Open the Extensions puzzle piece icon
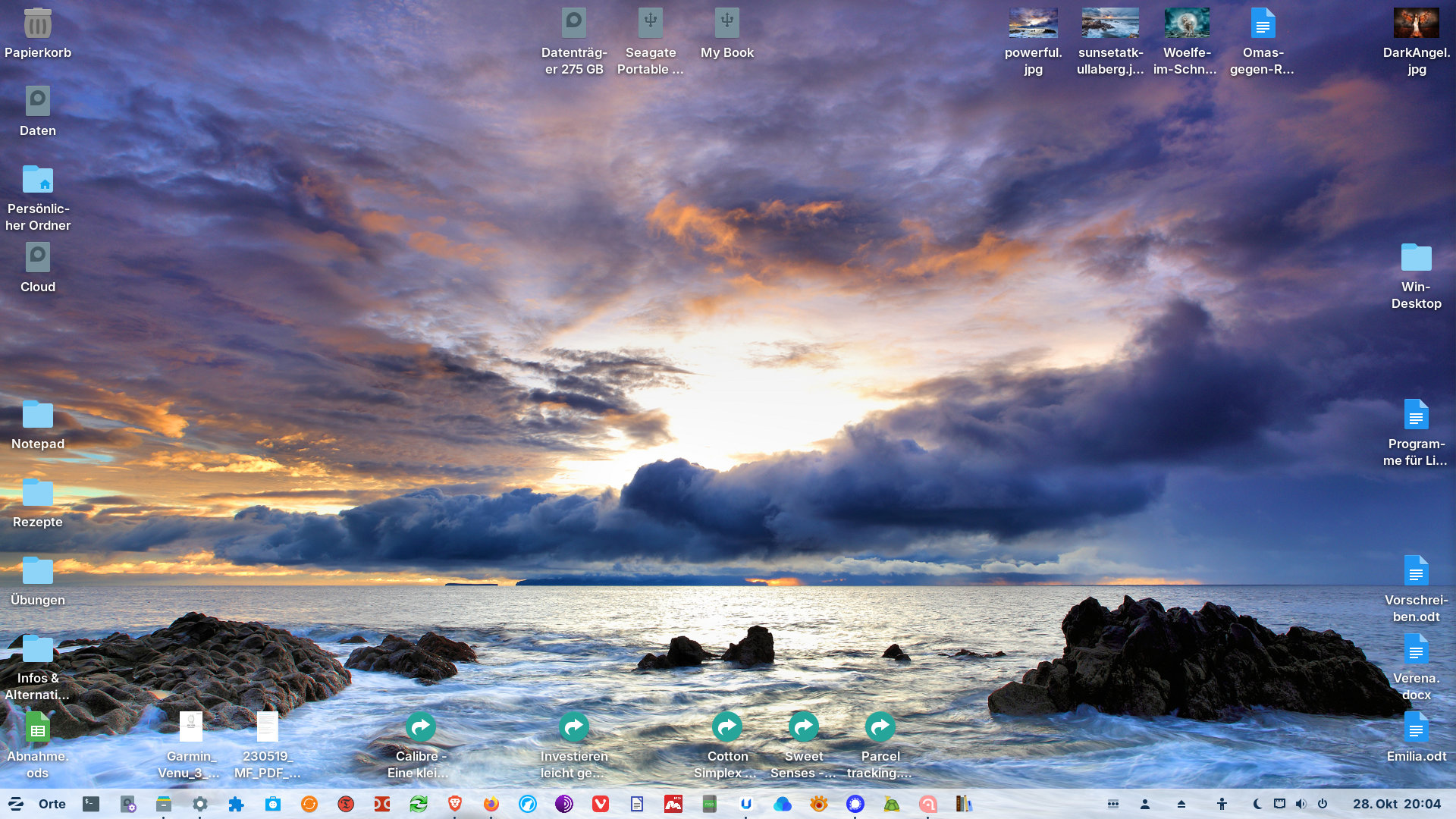 (237, 804)
